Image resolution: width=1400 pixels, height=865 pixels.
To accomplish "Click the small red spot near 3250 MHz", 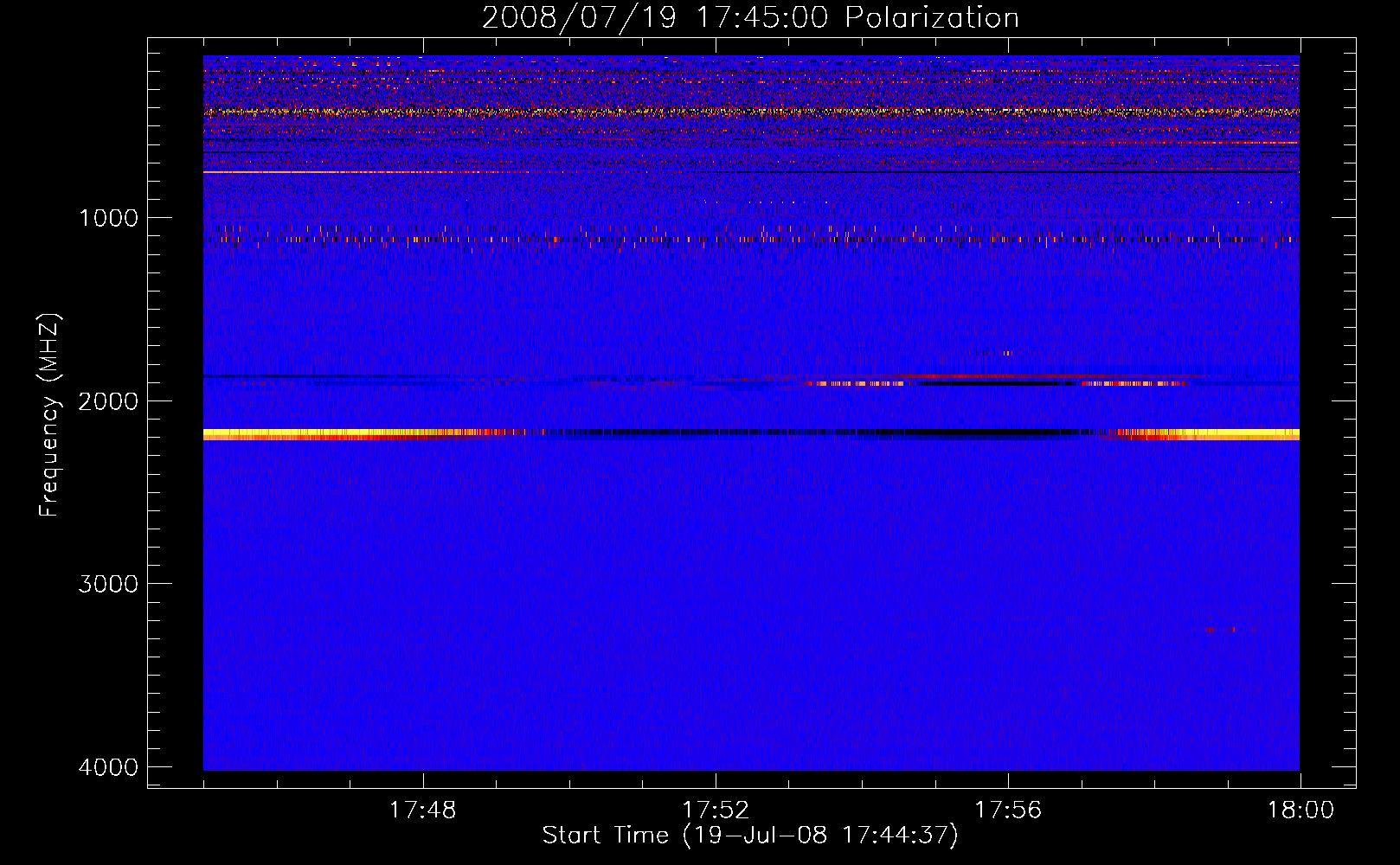I will point(1221,630).
